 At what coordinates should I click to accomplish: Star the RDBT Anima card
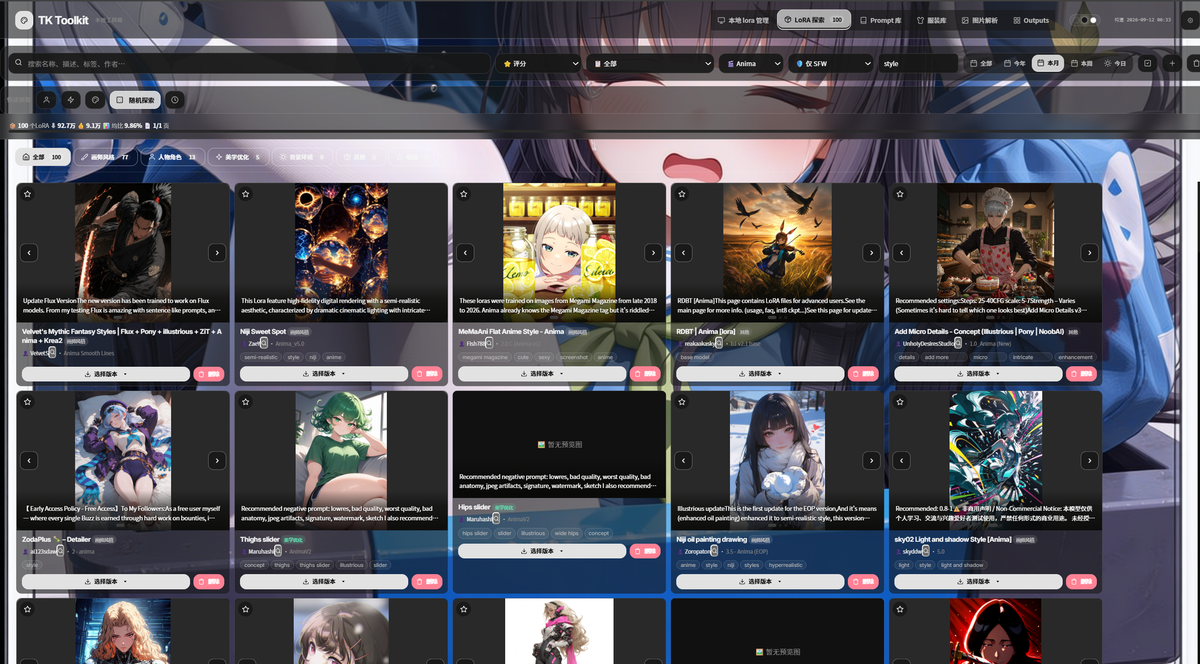tap(682, 194)
